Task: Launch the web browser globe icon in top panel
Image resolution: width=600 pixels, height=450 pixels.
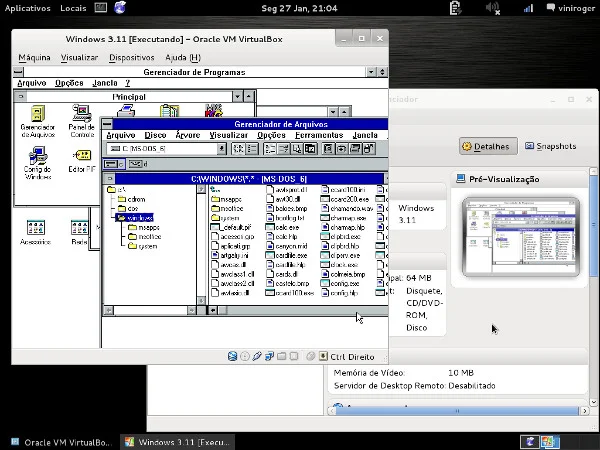Action: click(120, 7)
